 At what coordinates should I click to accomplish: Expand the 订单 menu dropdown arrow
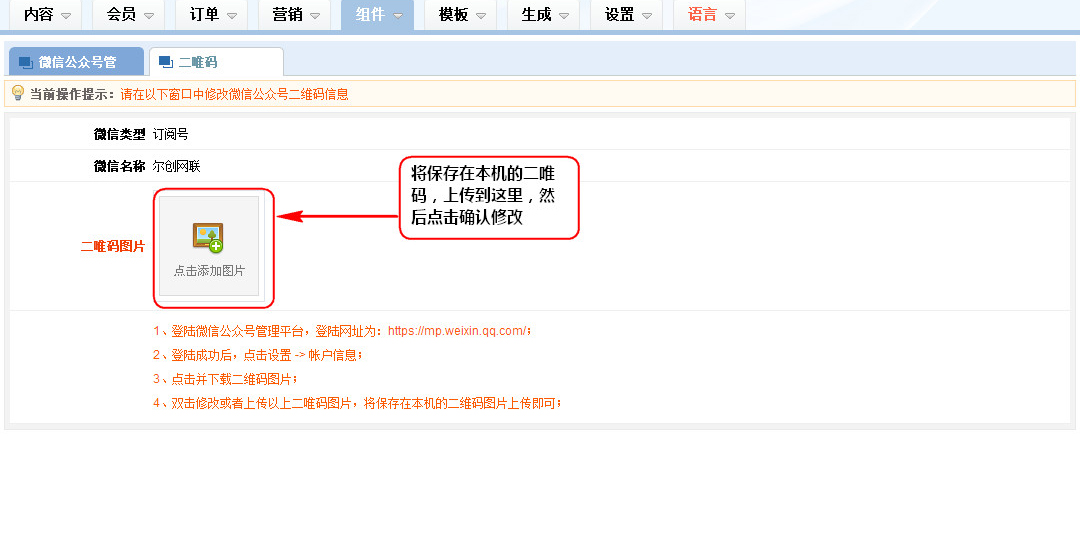point(231,16)
